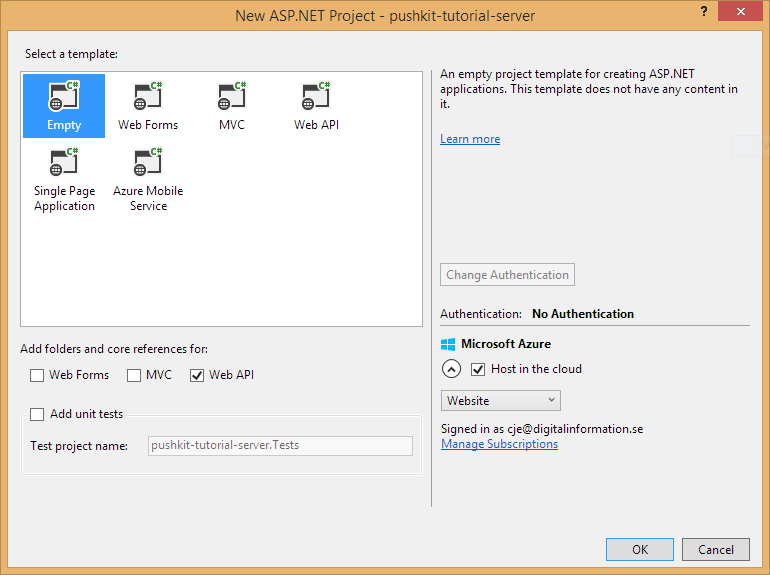
Task: Click the signed-in account email text
Action: tap(575, 429)
